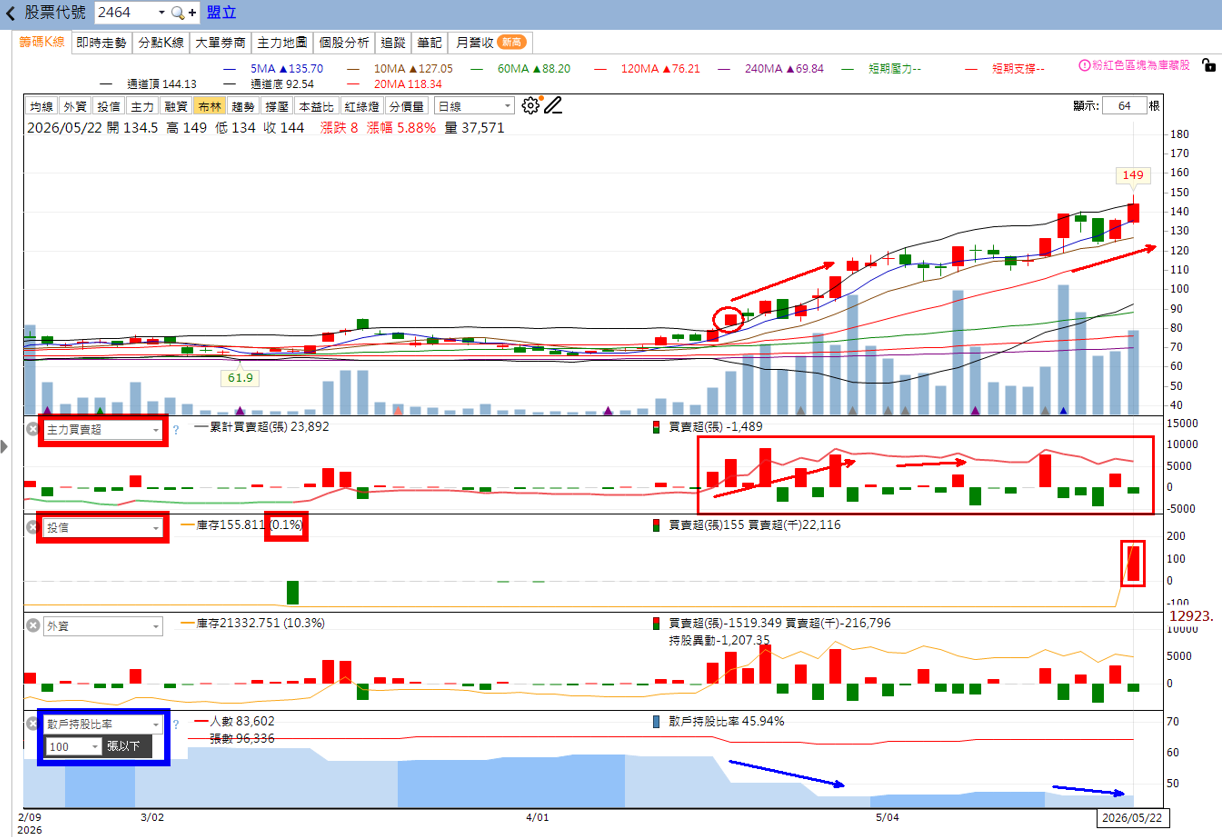The width and height of the screenshot is (1222, 837).
Task: Toggle the 主力 overlay button
Action: pyautogui.click(x=142, y=106)
